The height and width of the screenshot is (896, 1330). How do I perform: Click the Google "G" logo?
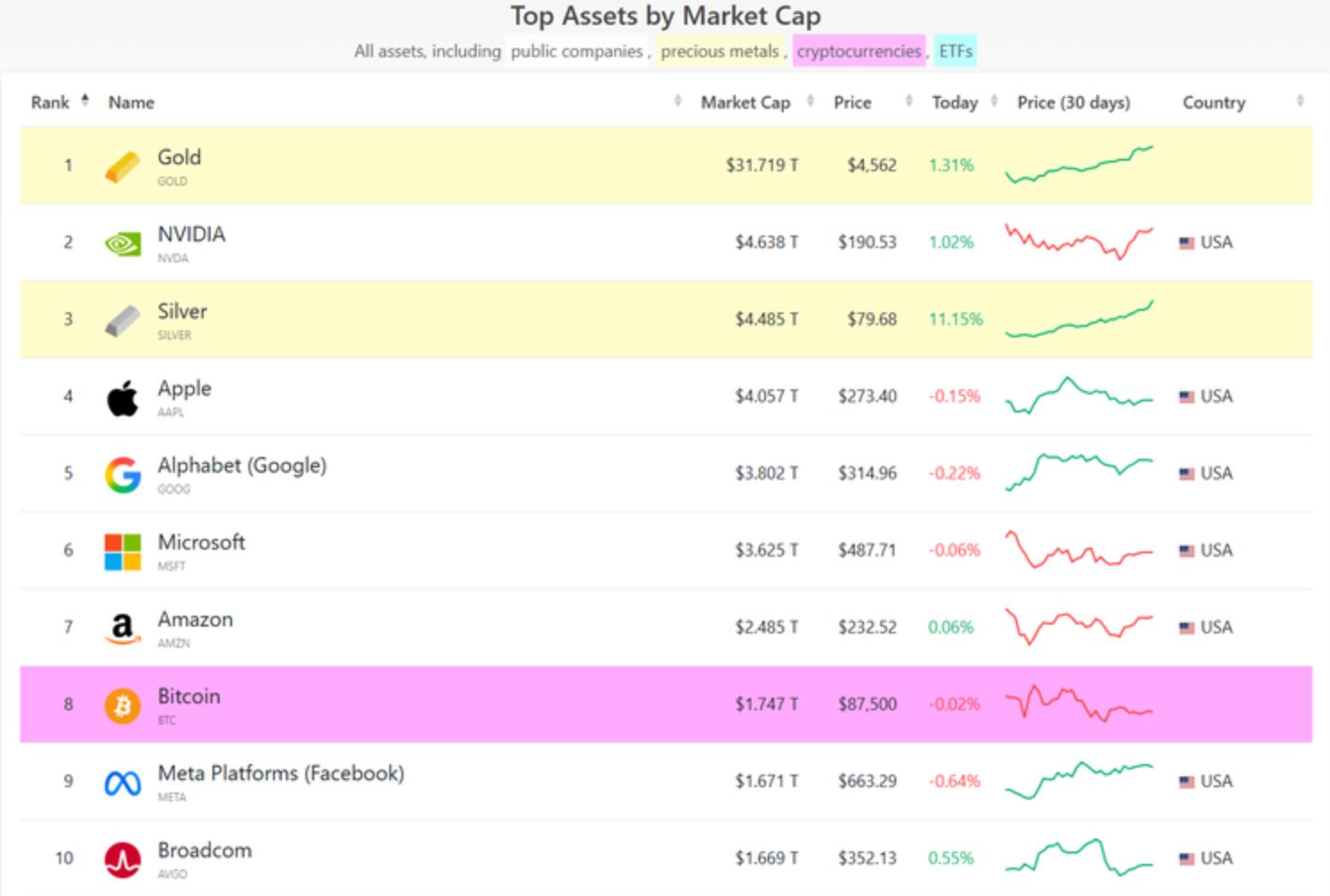click(x=124, y=473)
